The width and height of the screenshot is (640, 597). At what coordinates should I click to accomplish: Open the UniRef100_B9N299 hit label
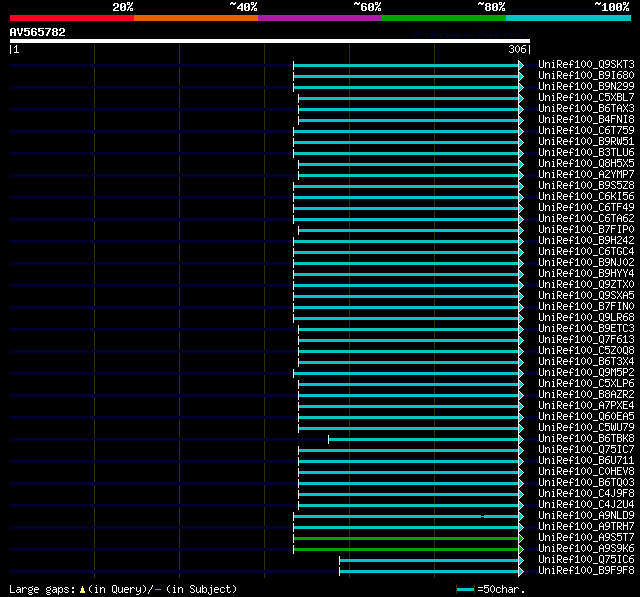(586, 87)
